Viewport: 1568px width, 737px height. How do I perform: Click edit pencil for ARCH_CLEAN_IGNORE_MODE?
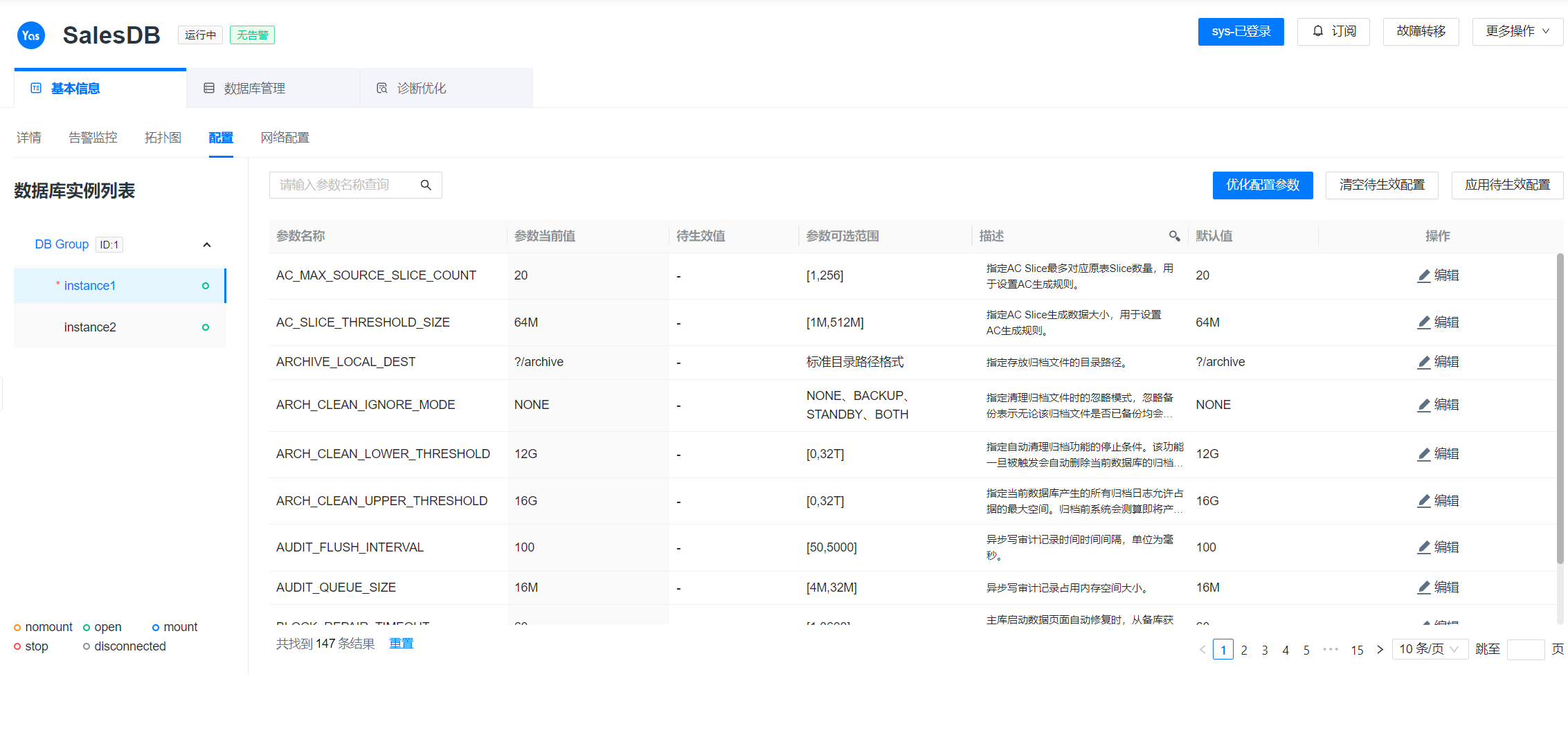[1424, 404]
